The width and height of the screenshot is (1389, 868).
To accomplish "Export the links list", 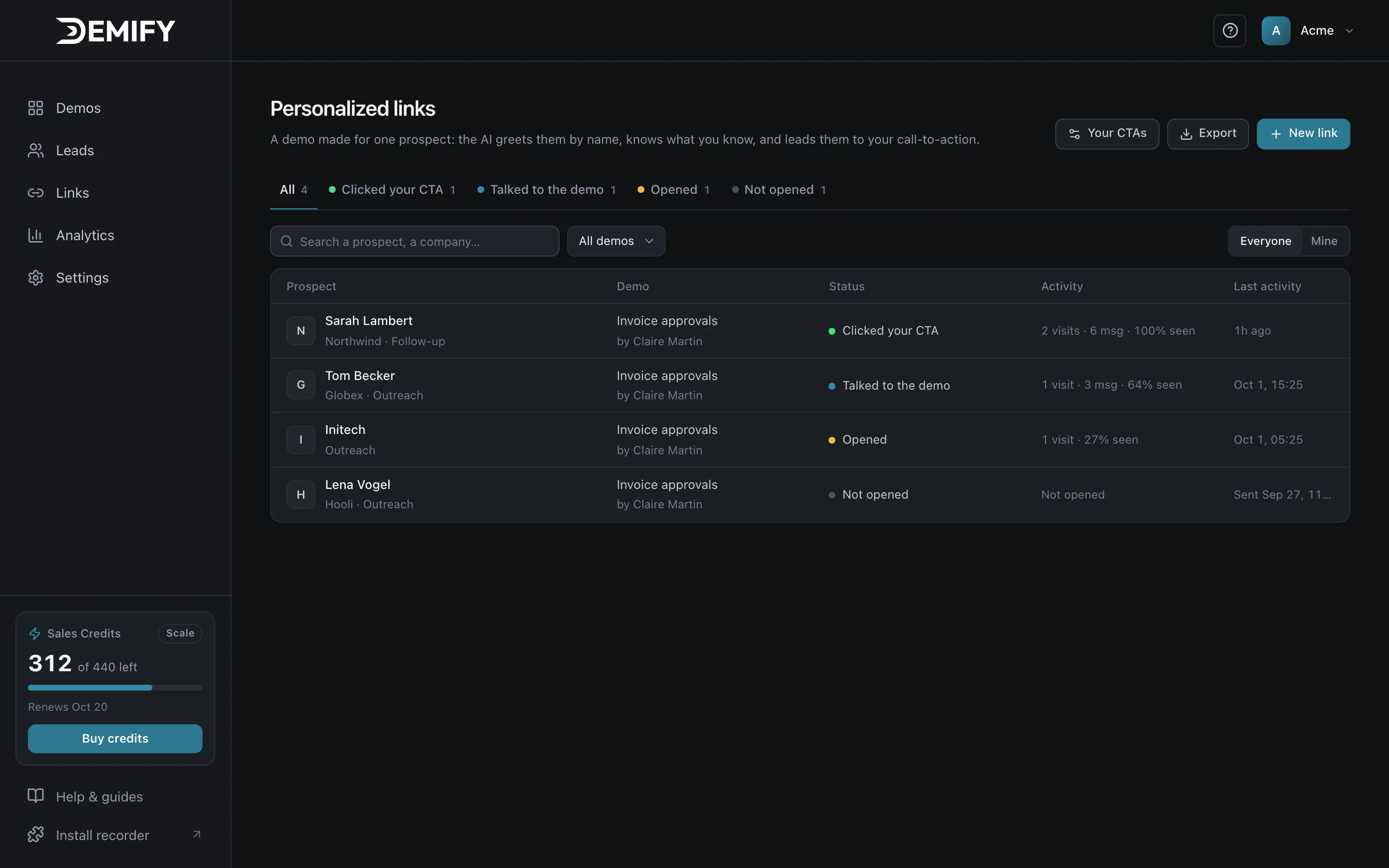I will click(x=1208, y=134).
